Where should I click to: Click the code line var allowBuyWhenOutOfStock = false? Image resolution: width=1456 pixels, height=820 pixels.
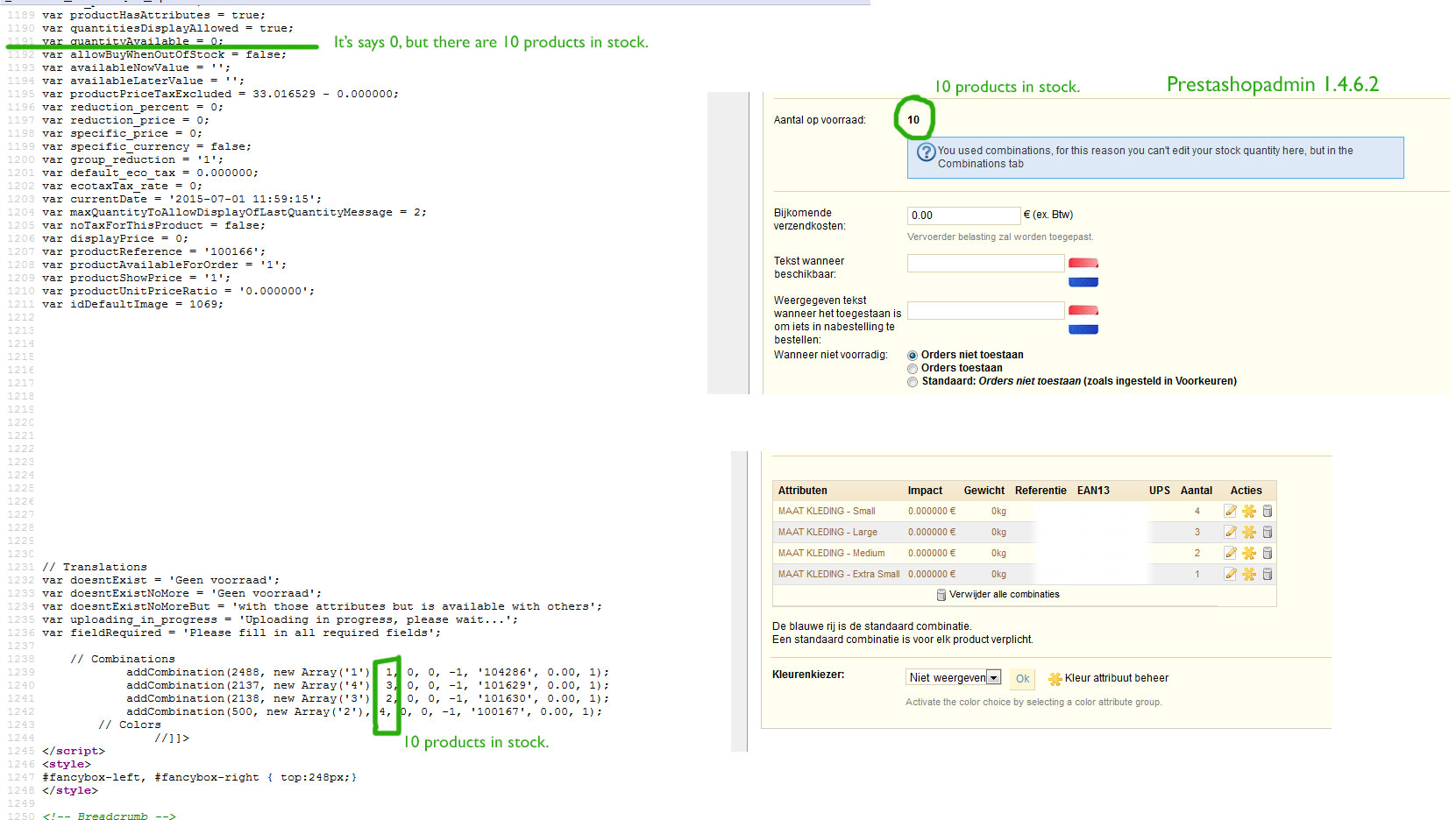tap(164, 54)
